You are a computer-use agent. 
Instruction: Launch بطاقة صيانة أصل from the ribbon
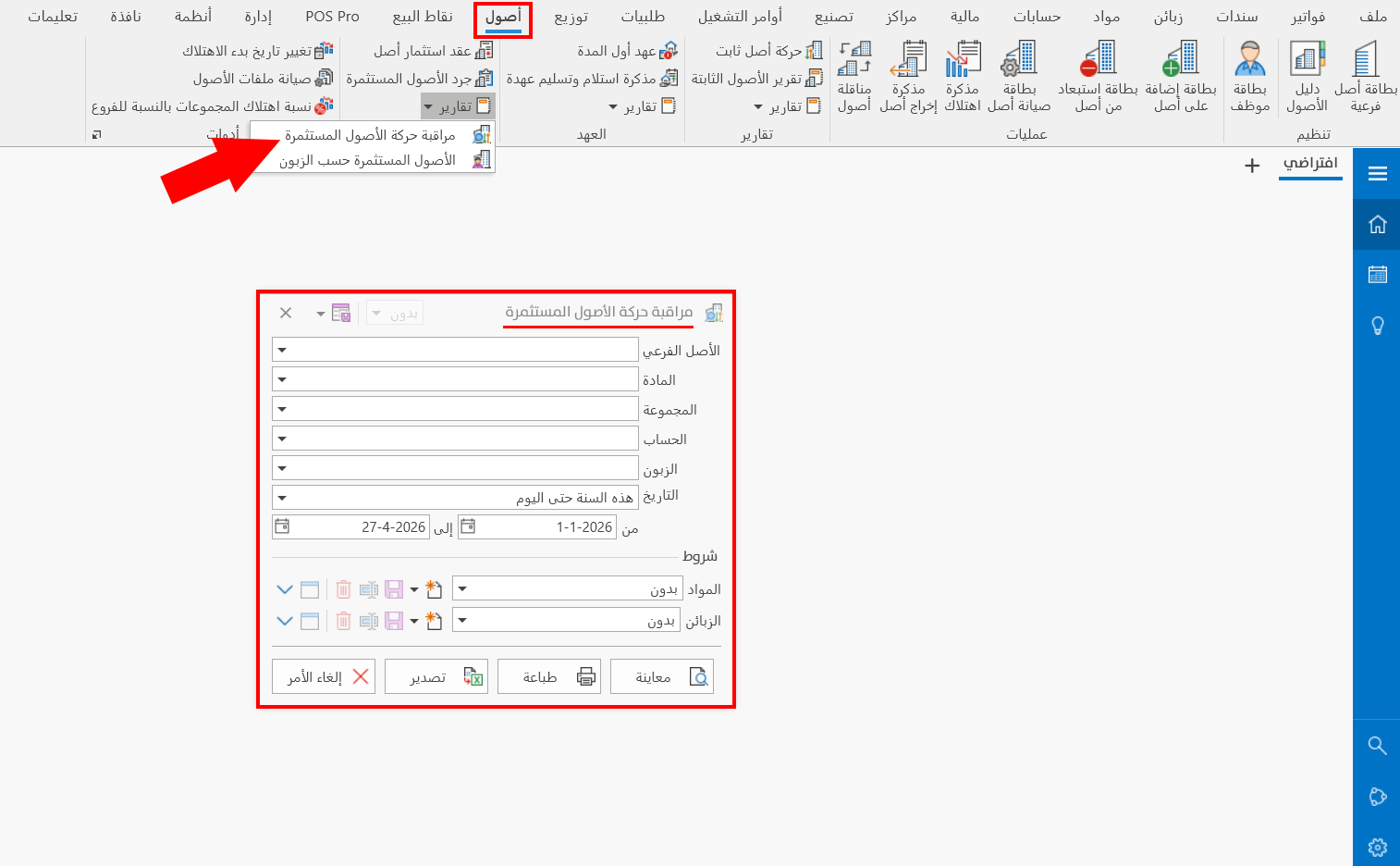[x=1019, y=78]
